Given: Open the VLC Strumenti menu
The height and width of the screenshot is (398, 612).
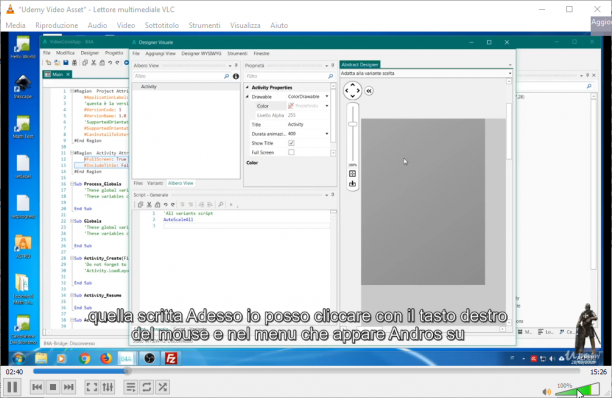Looking at the screenshot, I should point(204,25).
